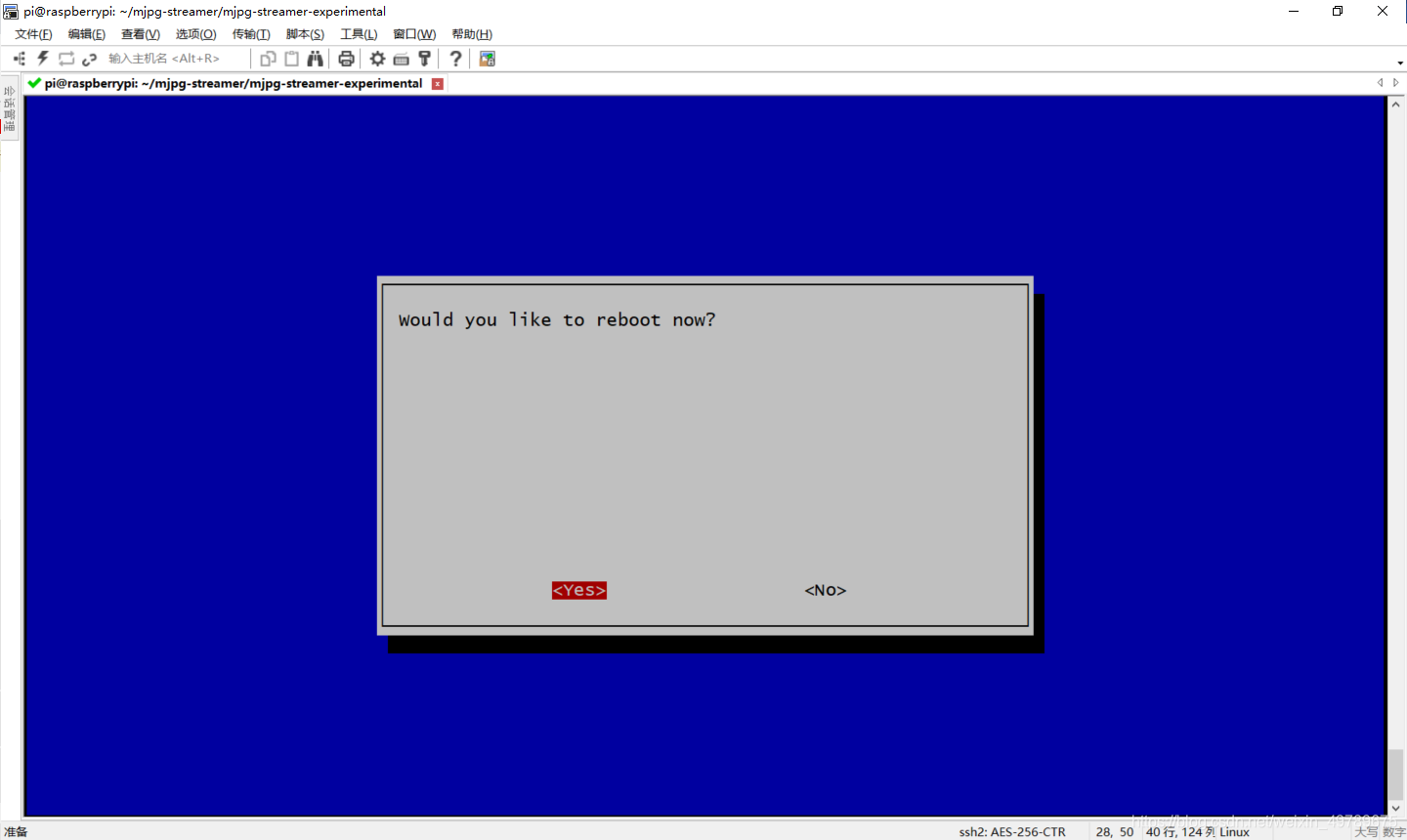Click the Quick Connect lightning icon

pyautogui.click(x=43, y=59)
